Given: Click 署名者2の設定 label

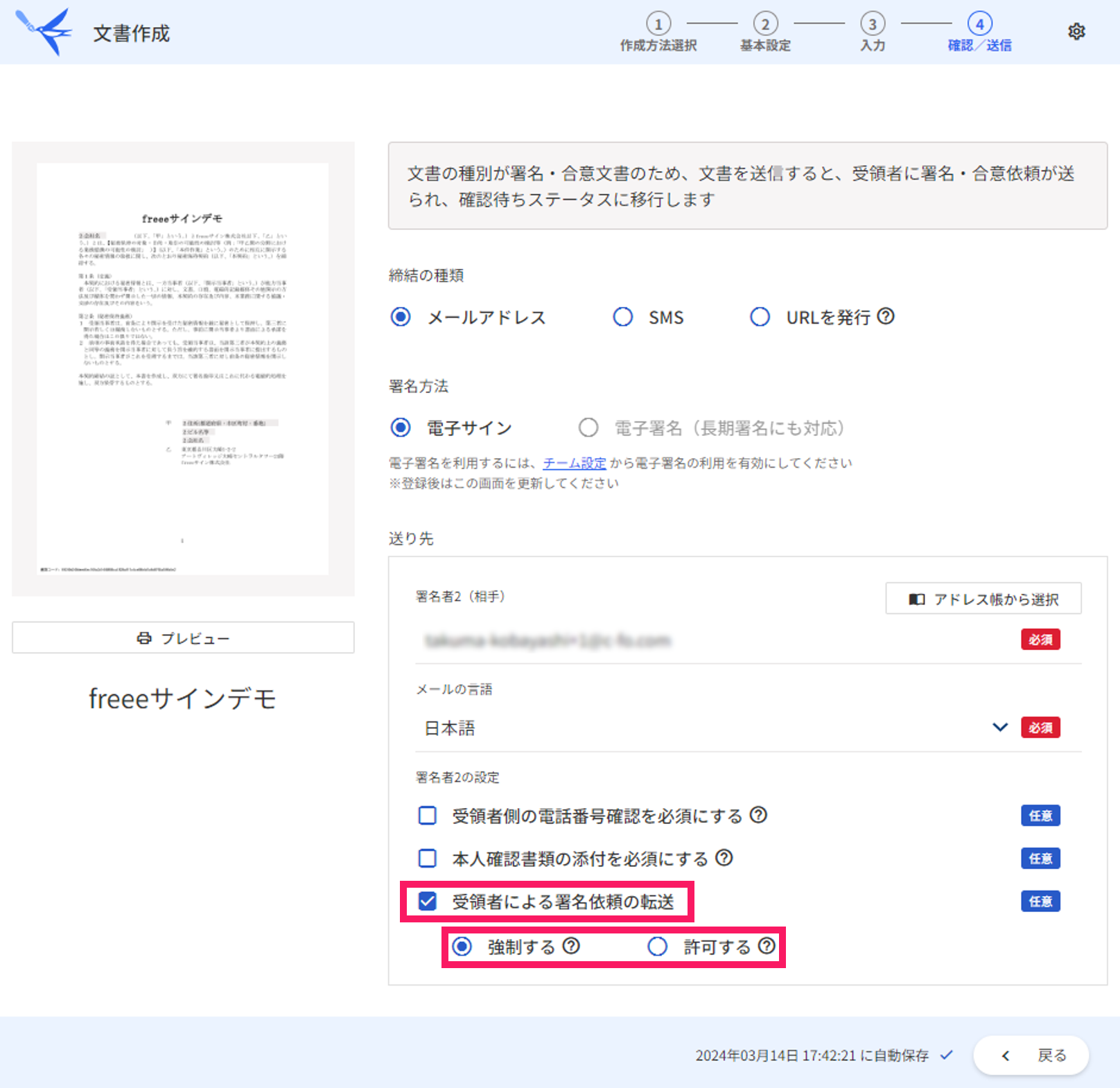Looking at the screenshot, I should click(x=457, y=778).
